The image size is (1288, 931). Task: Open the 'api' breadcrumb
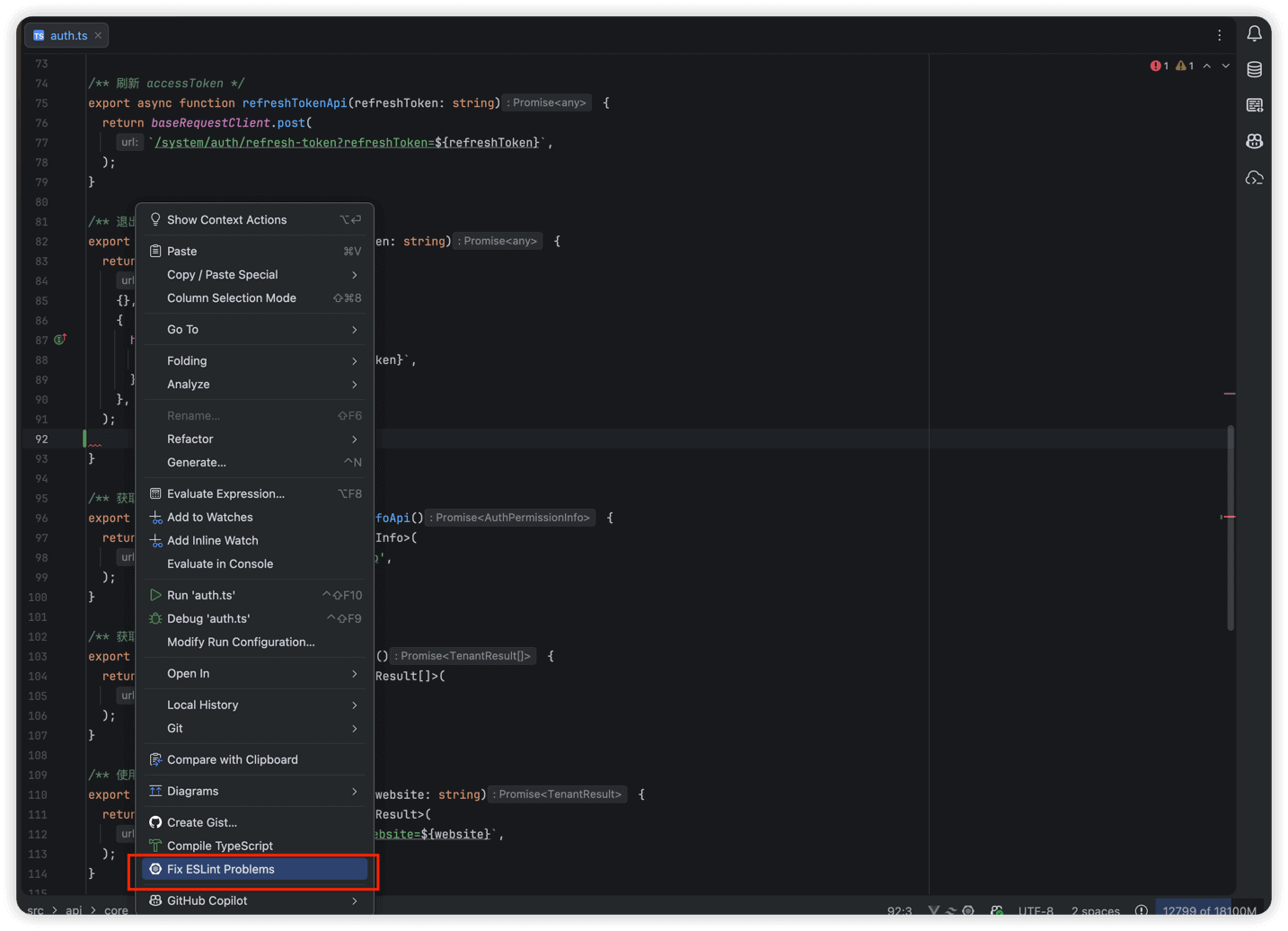[75, 910]
